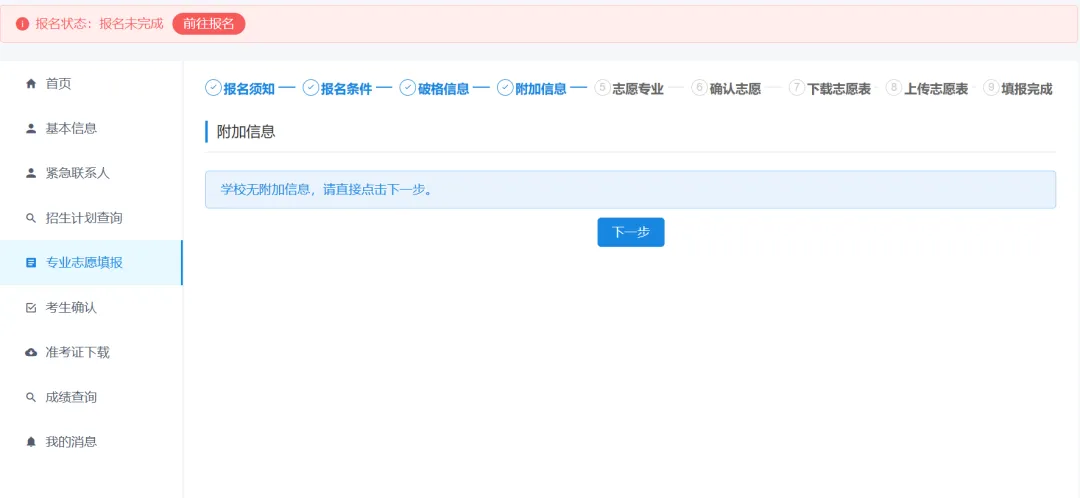Click the magnifier icon beside 成绩查询
The width and height of the screenshot is (1080, 498).
point(30,397)
